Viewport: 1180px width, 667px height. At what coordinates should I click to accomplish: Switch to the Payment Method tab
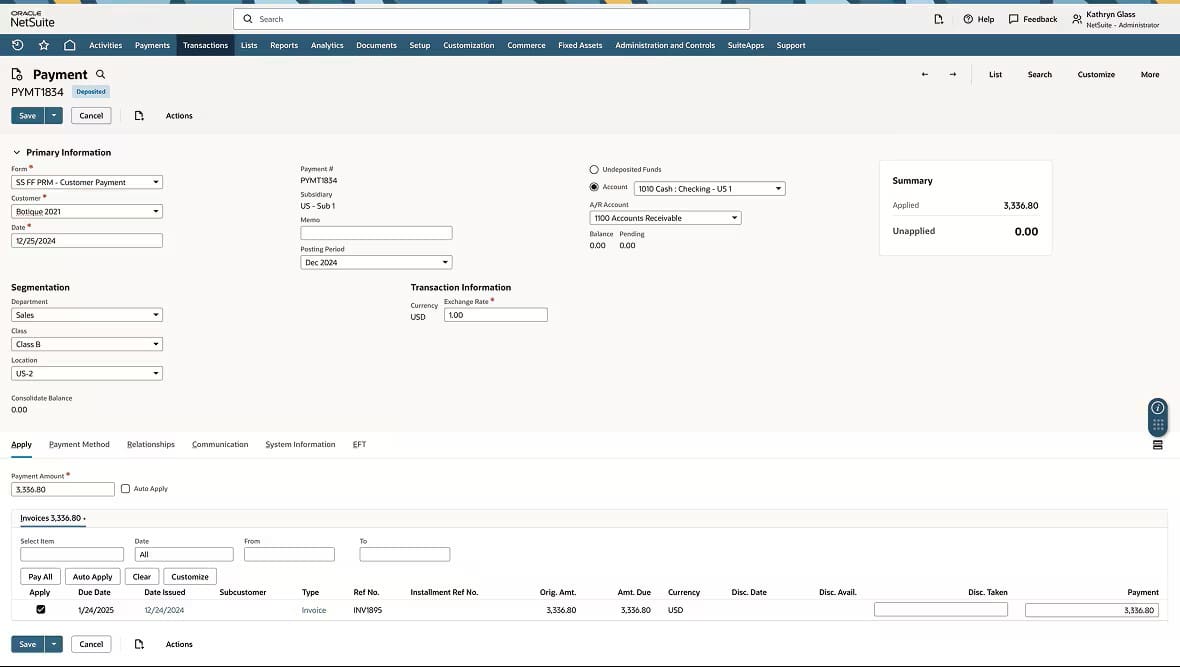(79, 445)
